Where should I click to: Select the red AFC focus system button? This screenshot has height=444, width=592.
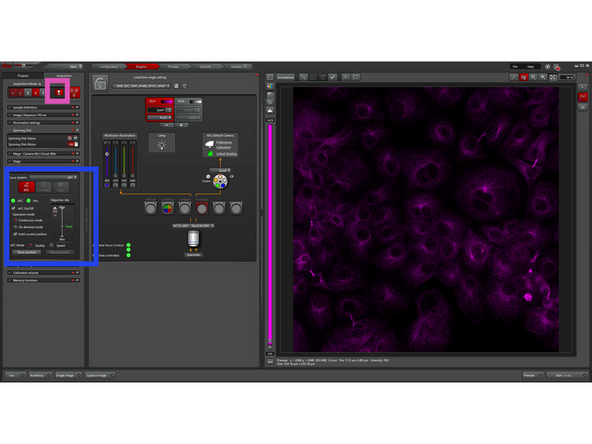coord(26,187)
